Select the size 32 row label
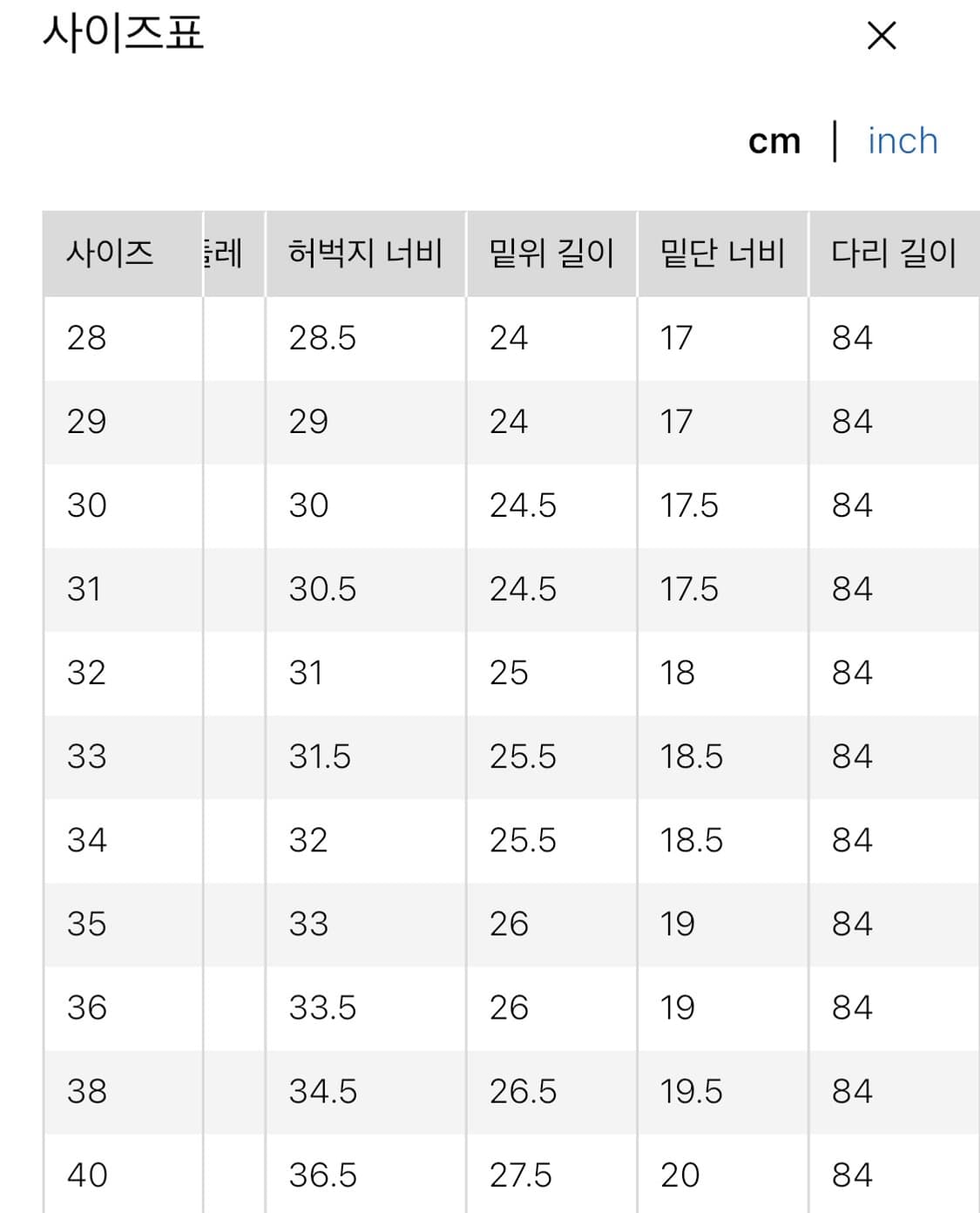Image resolution: width=980 pixels, height=1213 pixels. [87, 673]
